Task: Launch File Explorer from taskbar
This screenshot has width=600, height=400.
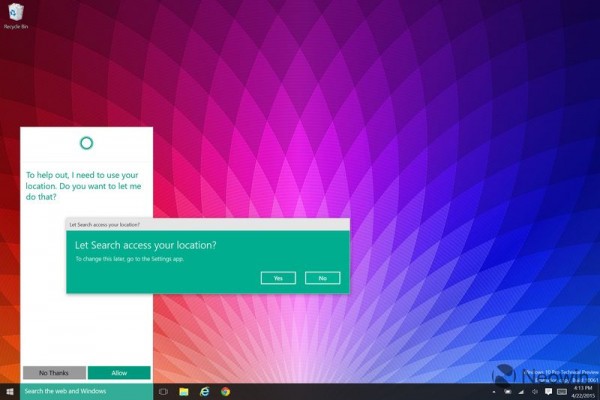Action: (184, 391)
